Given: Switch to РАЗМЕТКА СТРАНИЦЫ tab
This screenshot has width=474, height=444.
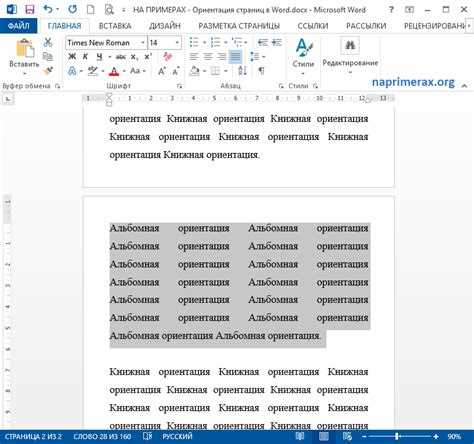Looking at the screenshot, I should tap(239, 26).
